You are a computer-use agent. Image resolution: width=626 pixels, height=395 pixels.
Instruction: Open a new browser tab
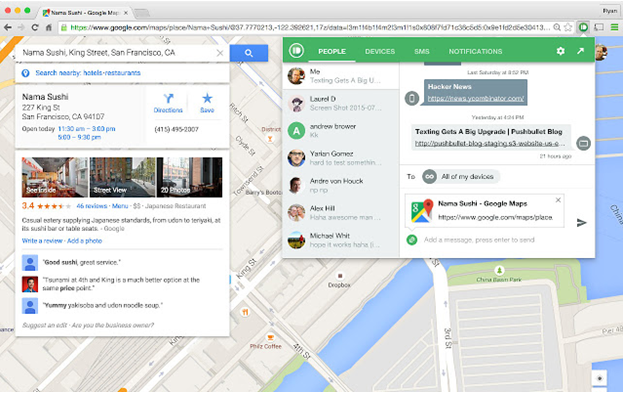(x=141, y=13)
